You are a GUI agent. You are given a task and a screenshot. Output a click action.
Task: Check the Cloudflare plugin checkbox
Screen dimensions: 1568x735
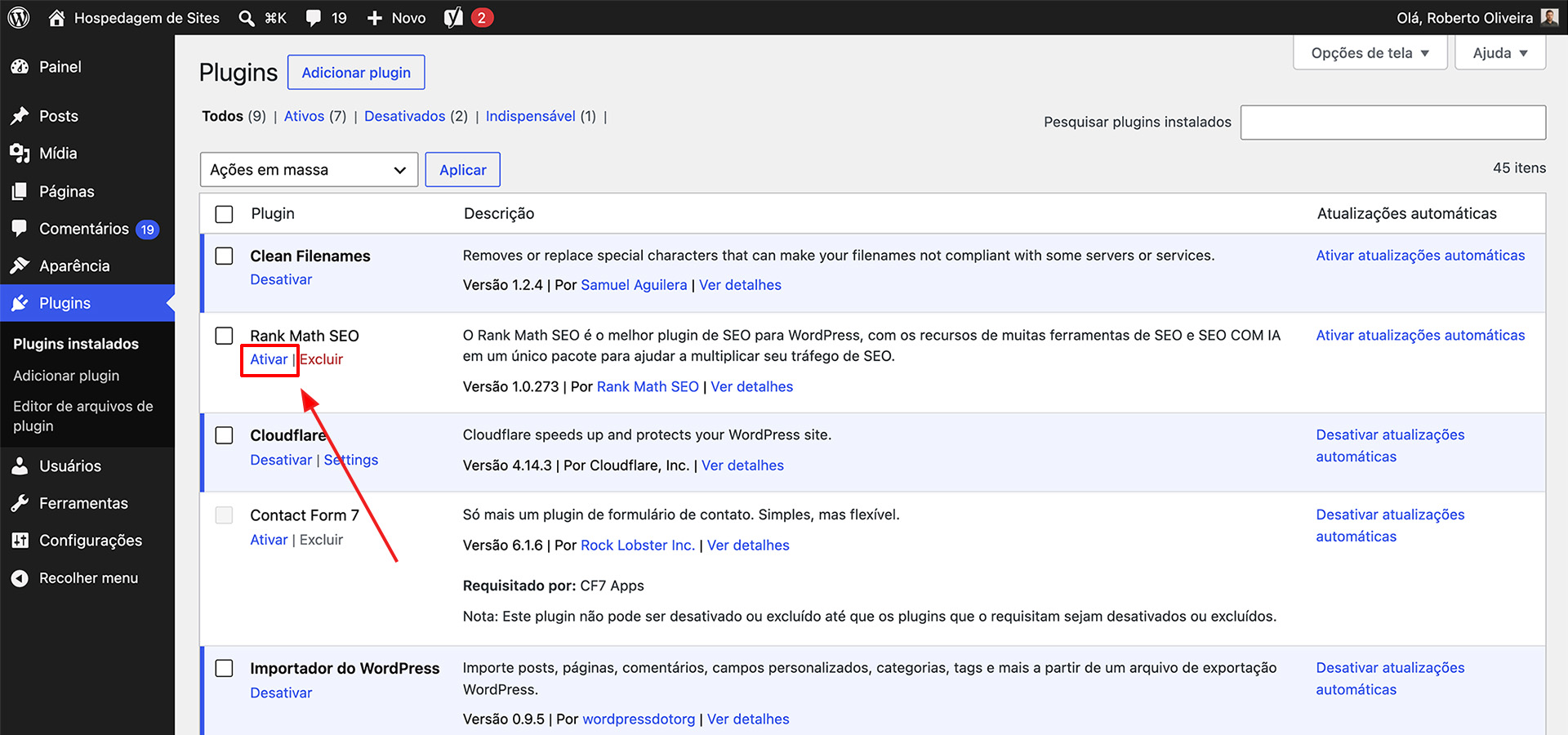pyautogui.click(x=224, y=435)
